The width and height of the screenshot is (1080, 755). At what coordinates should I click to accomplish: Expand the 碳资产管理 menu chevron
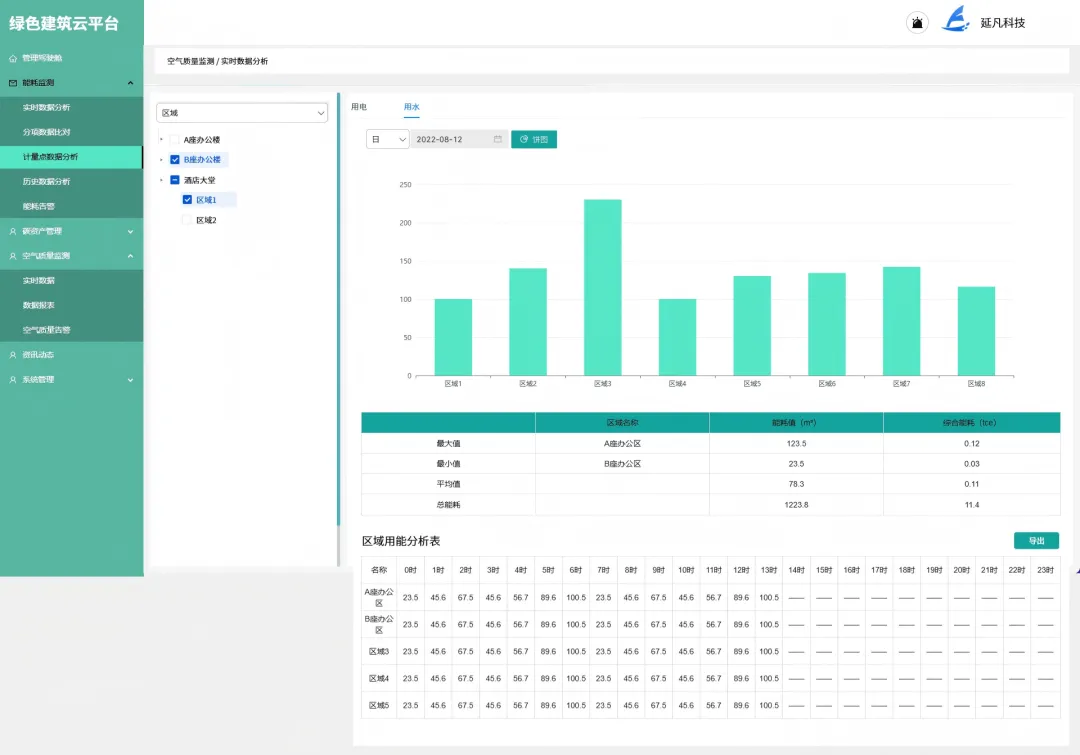(130, 231)
